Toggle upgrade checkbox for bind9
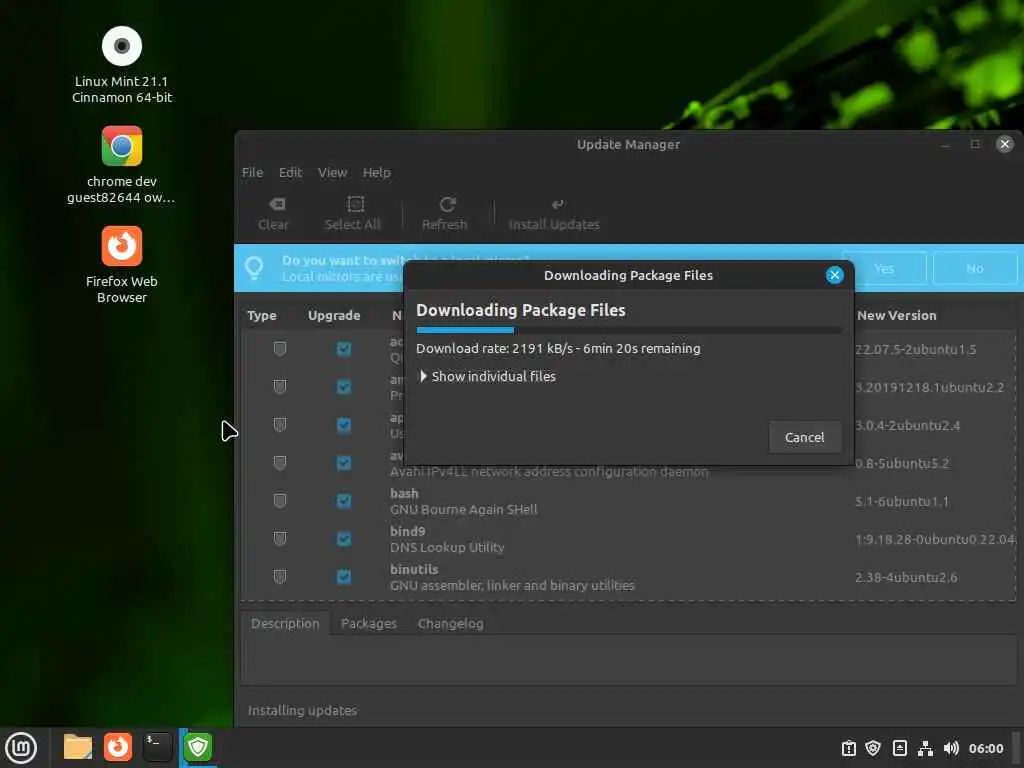1024x768 pixels. point(344,539)
